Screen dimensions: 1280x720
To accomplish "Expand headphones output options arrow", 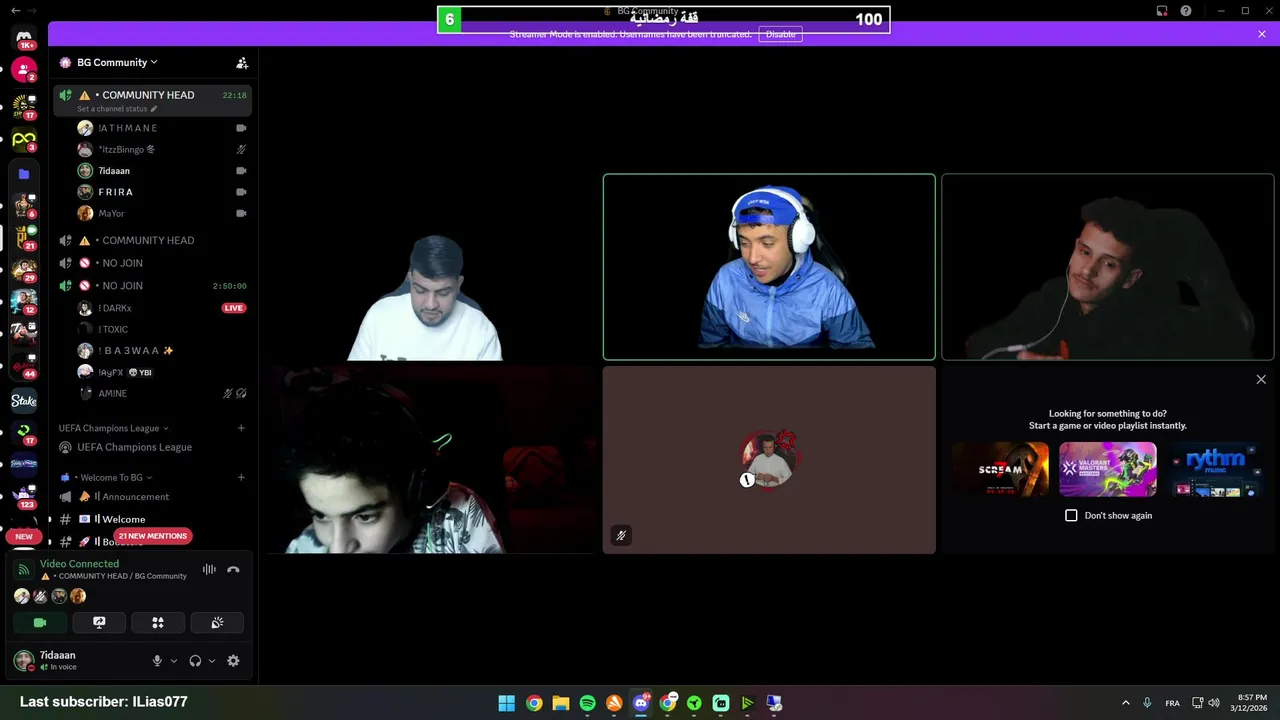I will click(212, 661).
